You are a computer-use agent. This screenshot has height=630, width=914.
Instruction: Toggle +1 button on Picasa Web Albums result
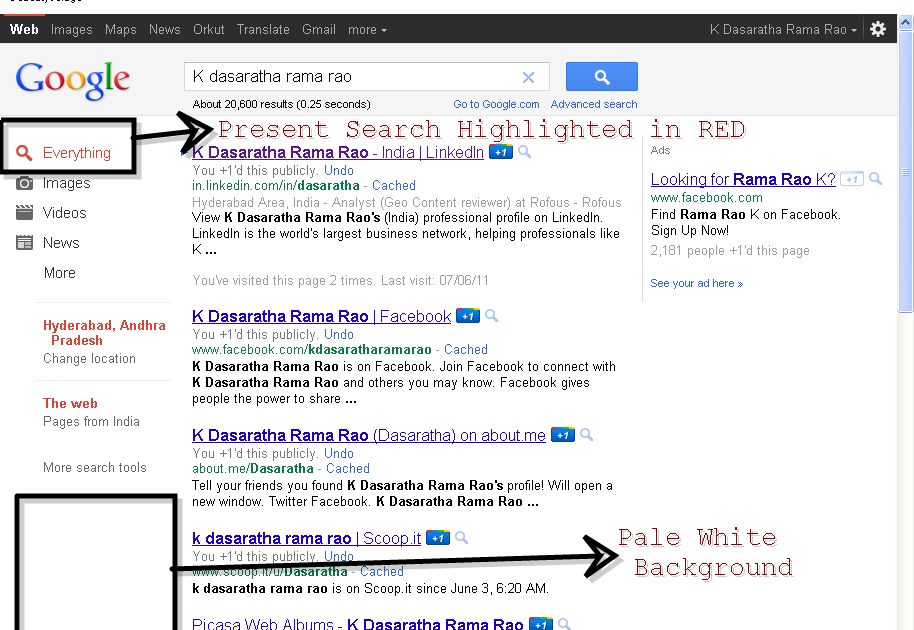540,624
